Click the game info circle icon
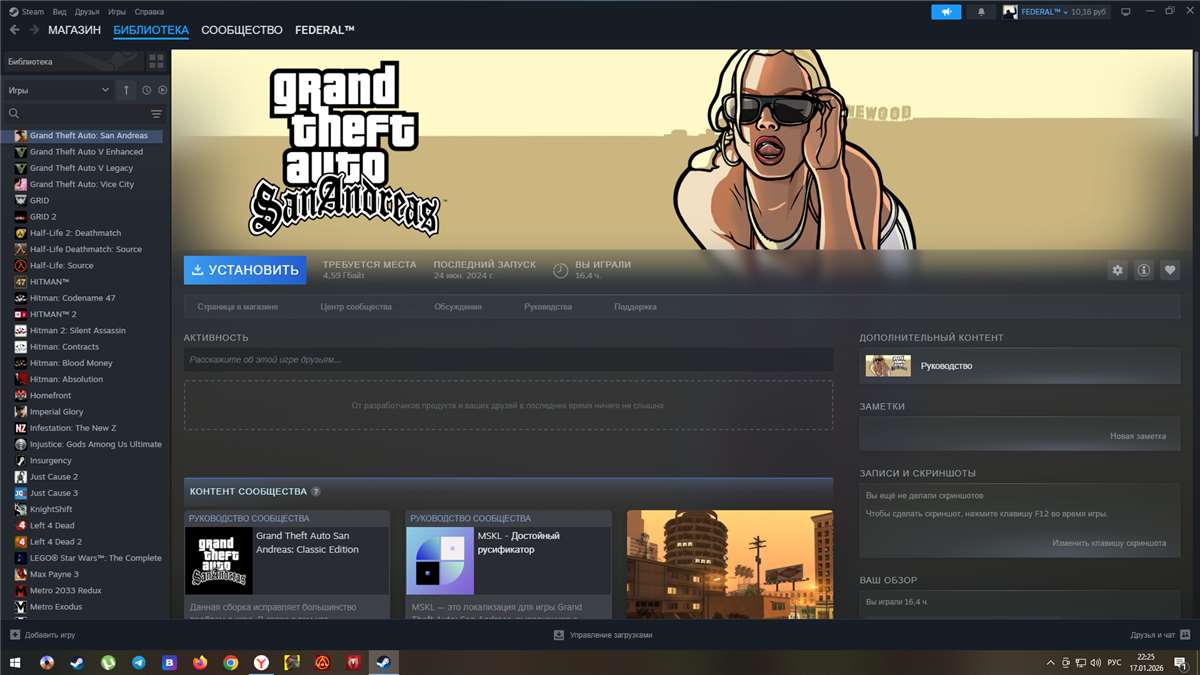This screenshot has width=1200, height=675. [1143, 270]
